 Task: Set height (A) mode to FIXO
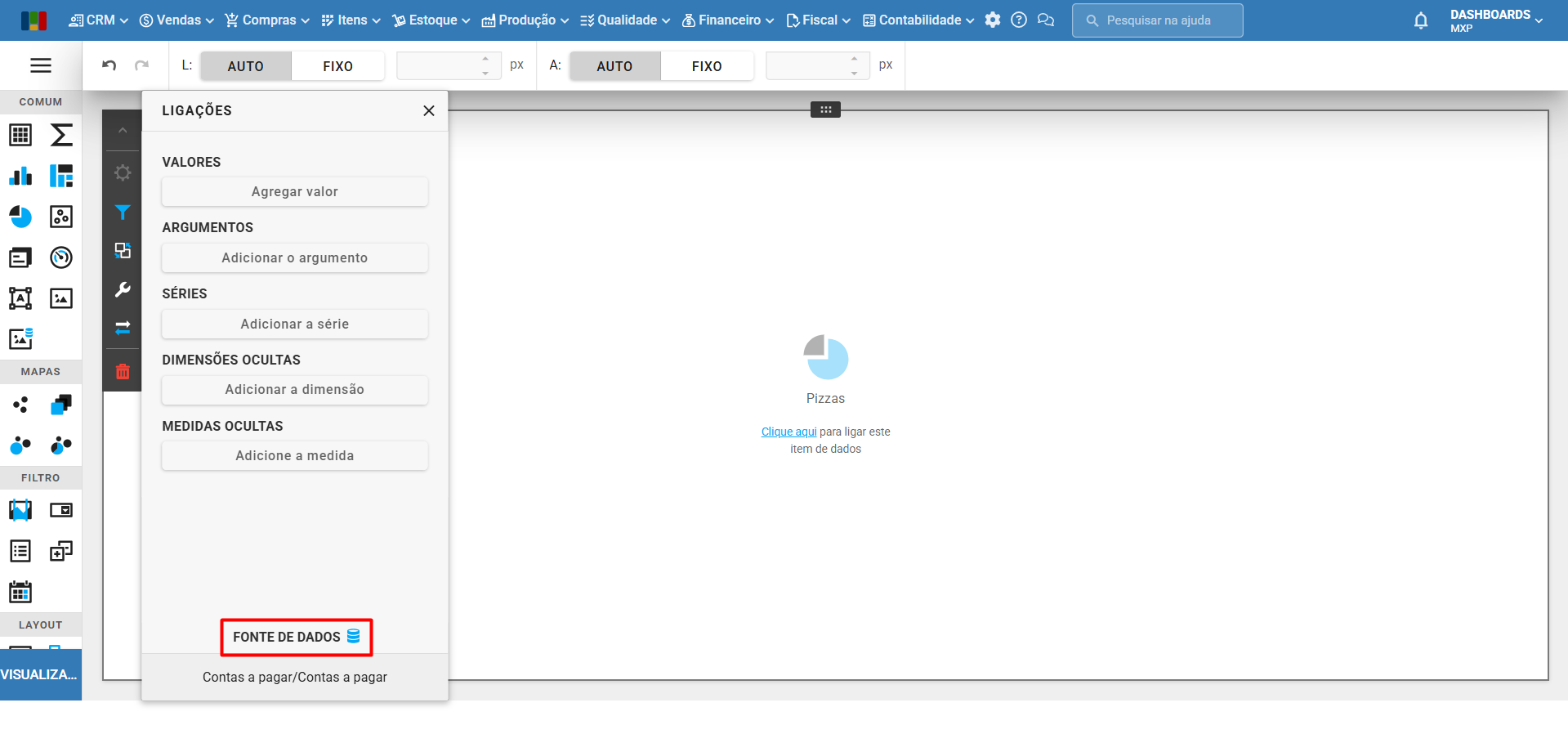[x=707, y=66]
